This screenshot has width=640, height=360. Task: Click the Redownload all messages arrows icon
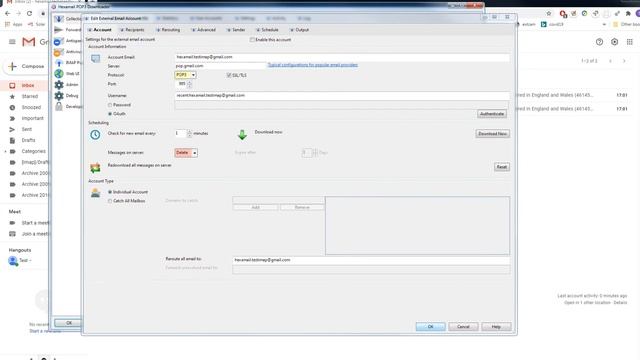tap(95, 168)
